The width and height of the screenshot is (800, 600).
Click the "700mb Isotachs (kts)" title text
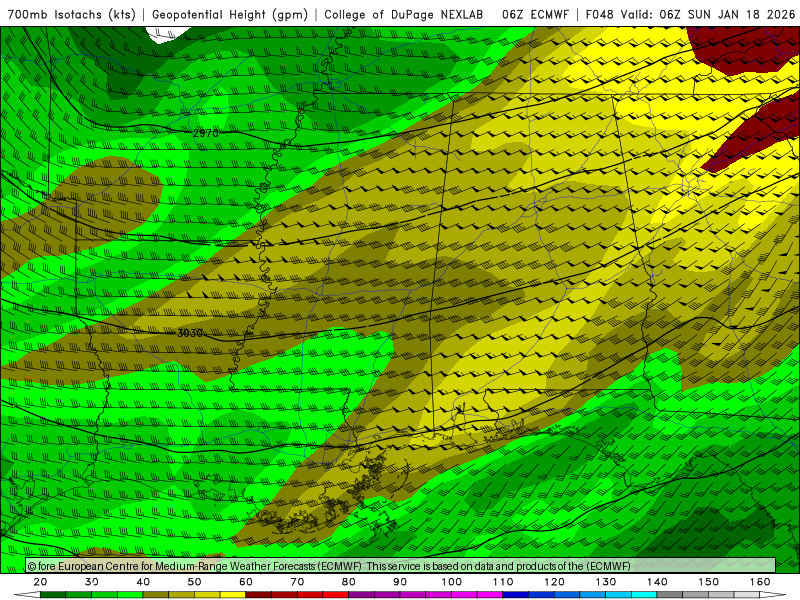[x=71, y=15]
